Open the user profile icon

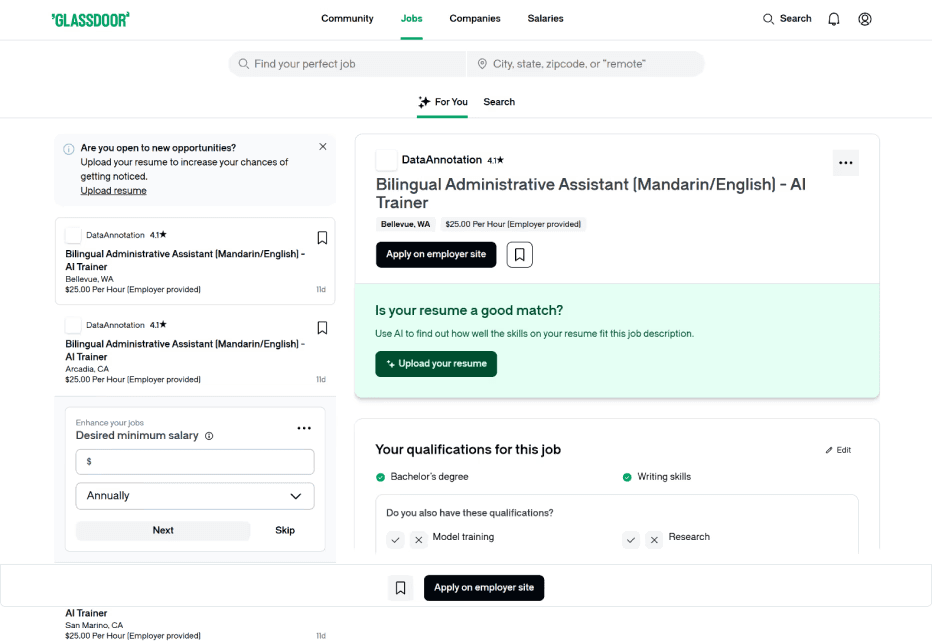tap(865, 19)
